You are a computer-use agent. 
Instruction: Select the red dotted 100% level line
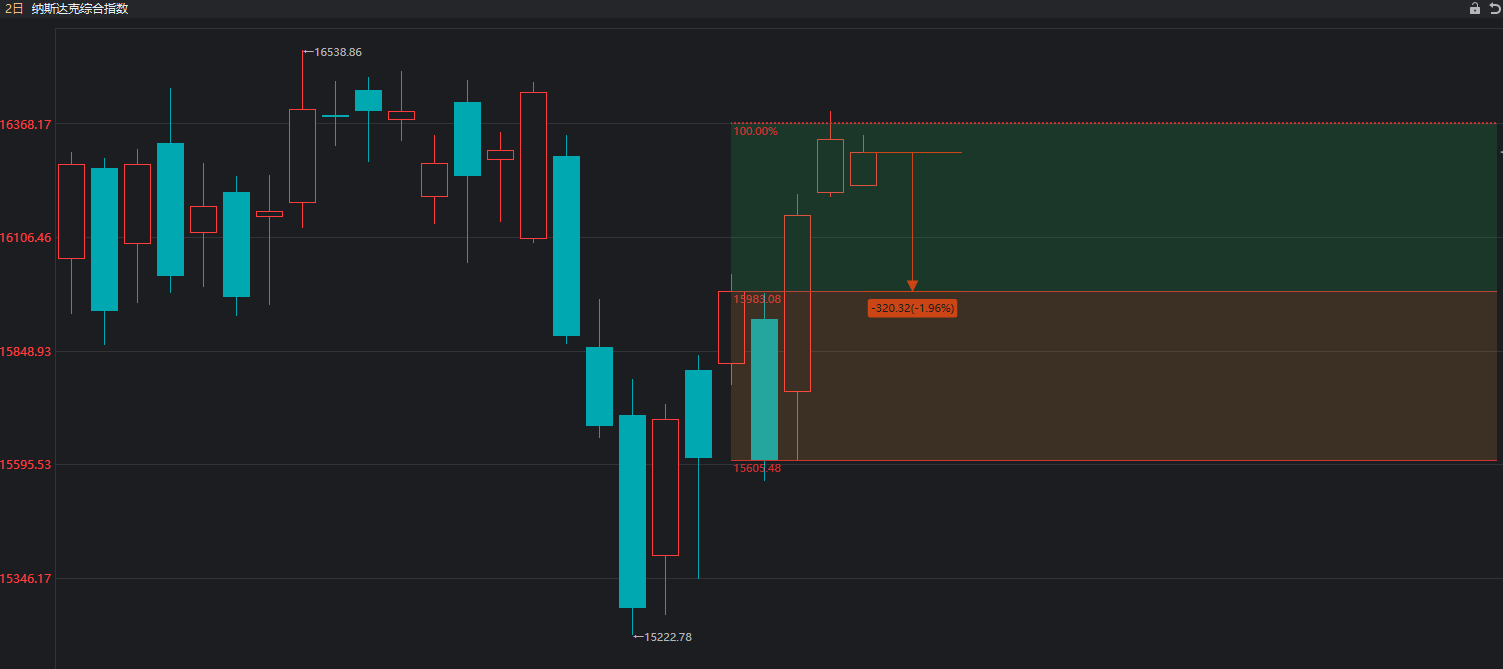pyautogui.click(x=1200, y=123)
